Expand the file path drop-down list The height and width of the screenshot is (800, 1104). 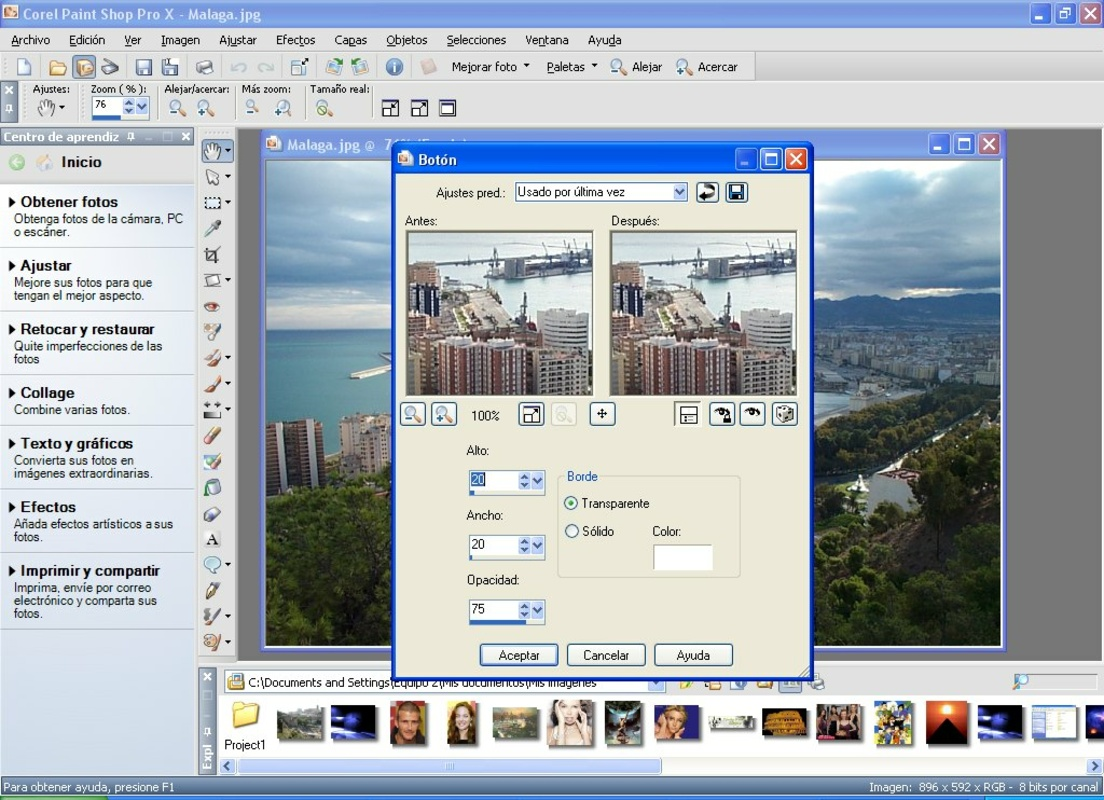tap(657, 683)
